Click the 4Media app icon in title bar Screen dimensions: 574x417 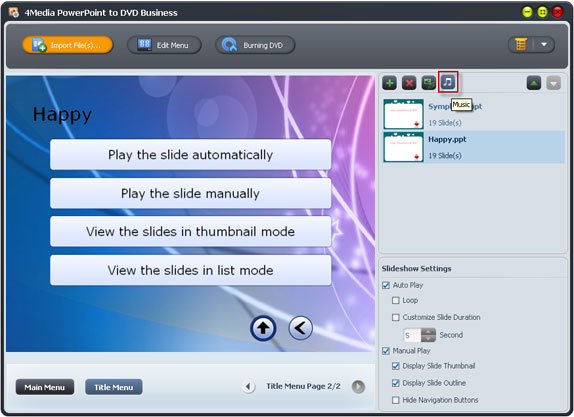[14, 12]
